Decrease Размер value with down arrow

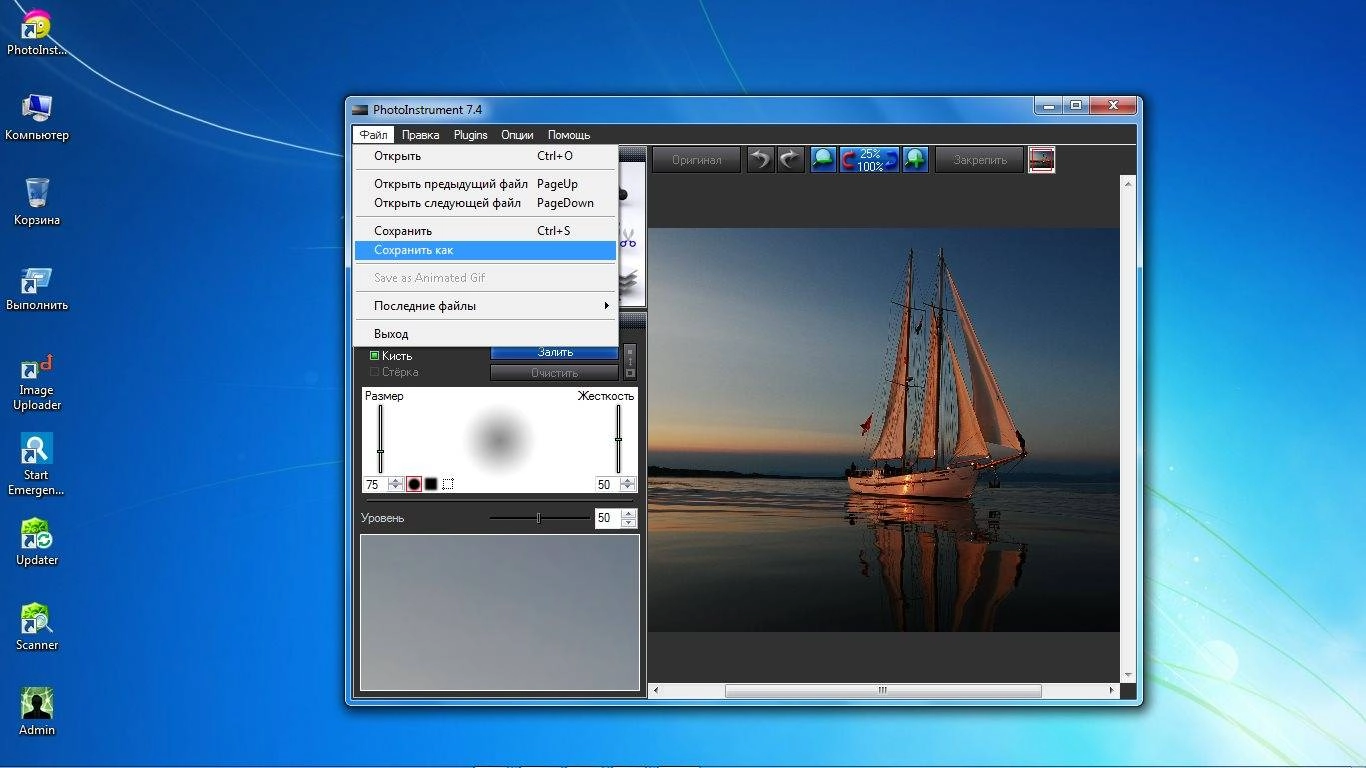click(x=396, y=488)
